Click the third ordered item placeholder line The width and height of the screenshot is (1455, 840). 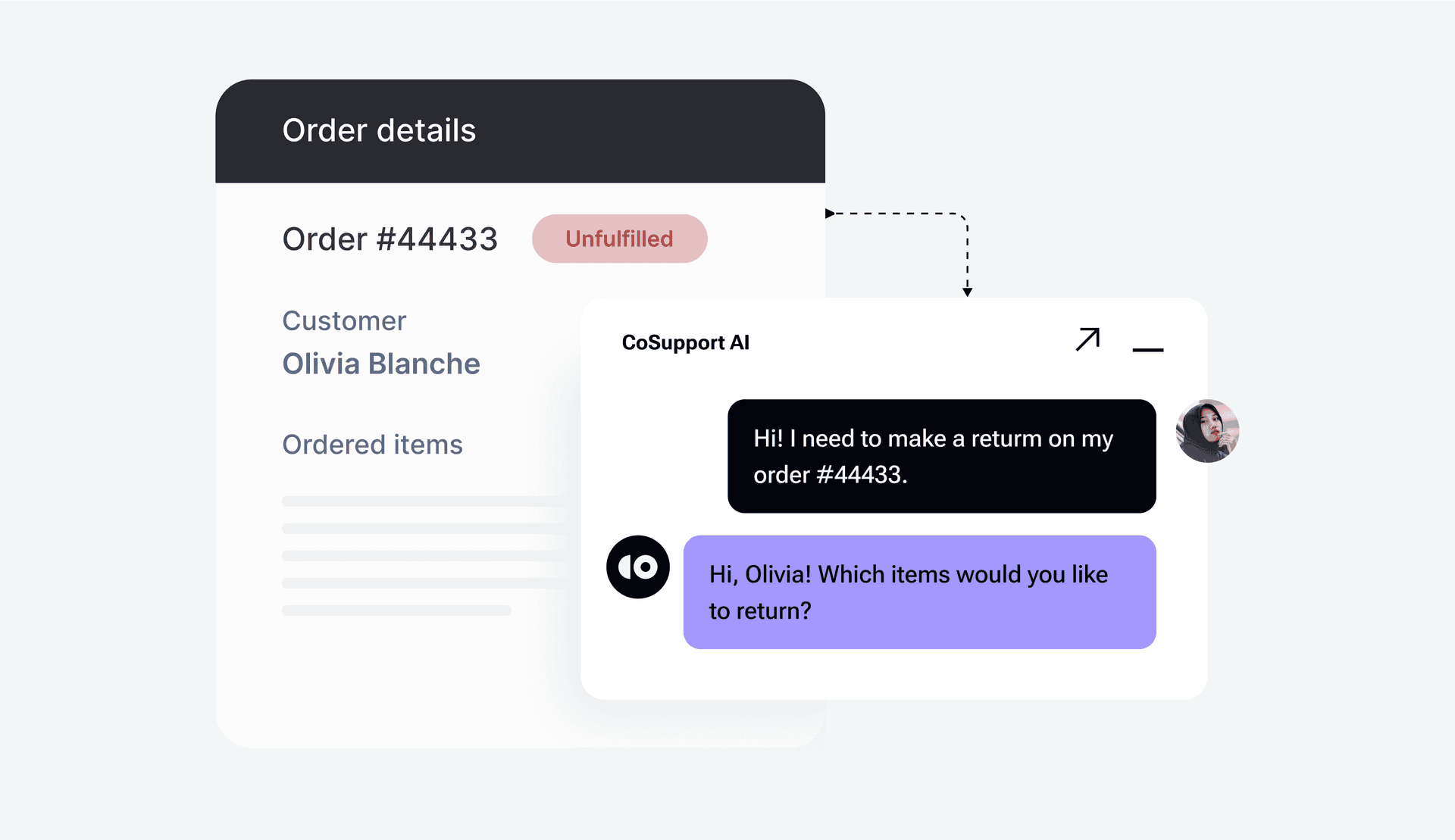(x=424, y=556)
